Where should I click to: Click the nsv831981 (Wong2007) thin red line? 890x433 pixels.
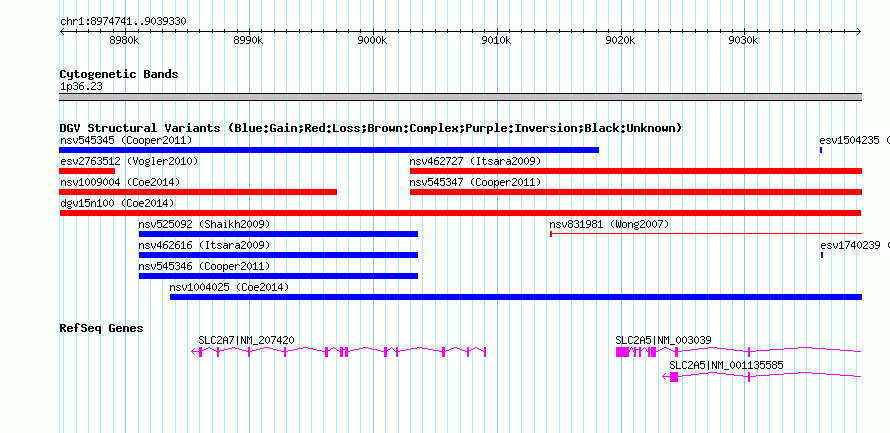coord(706,233)
